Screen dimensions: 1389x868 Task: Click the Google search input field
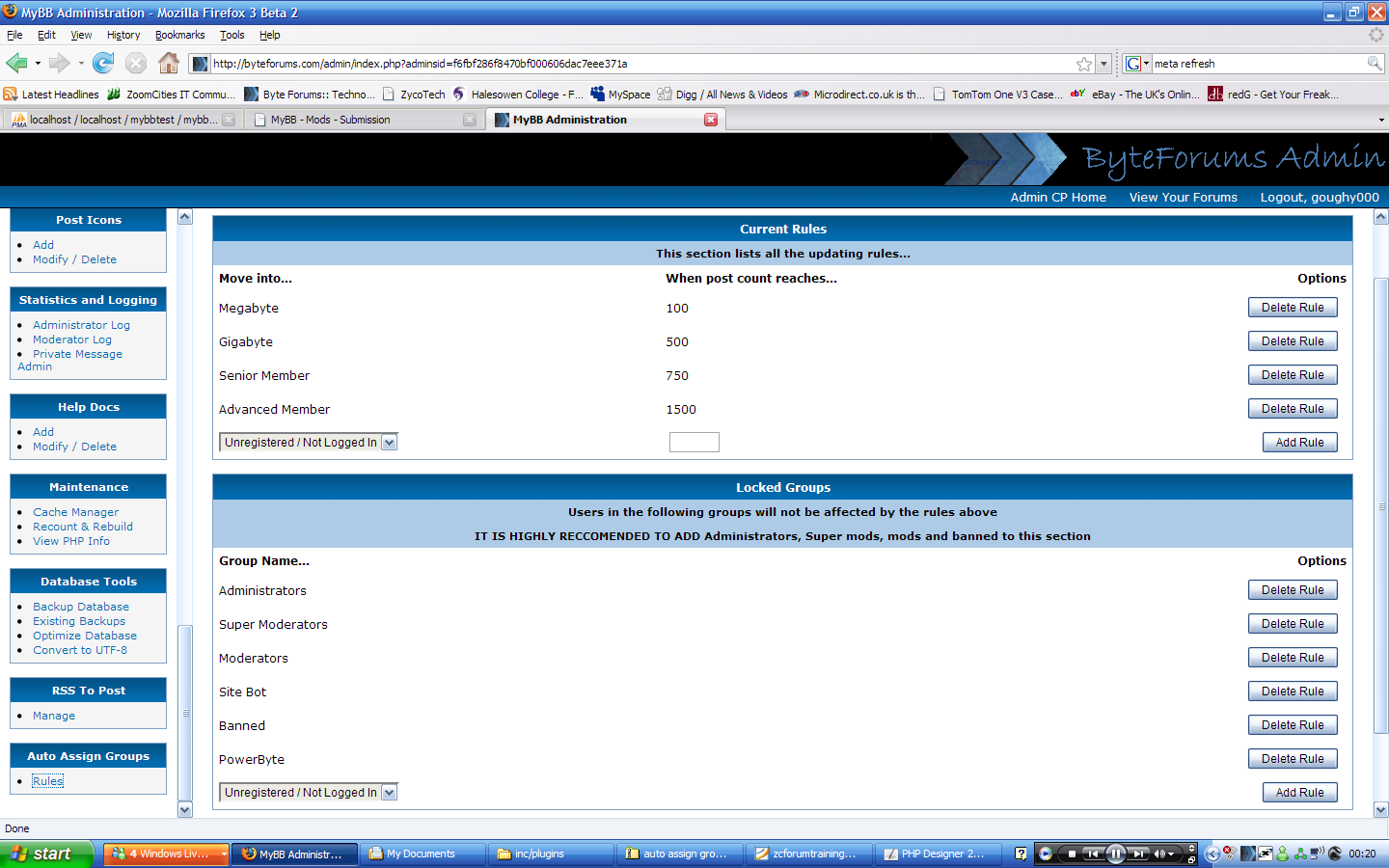1259,64
